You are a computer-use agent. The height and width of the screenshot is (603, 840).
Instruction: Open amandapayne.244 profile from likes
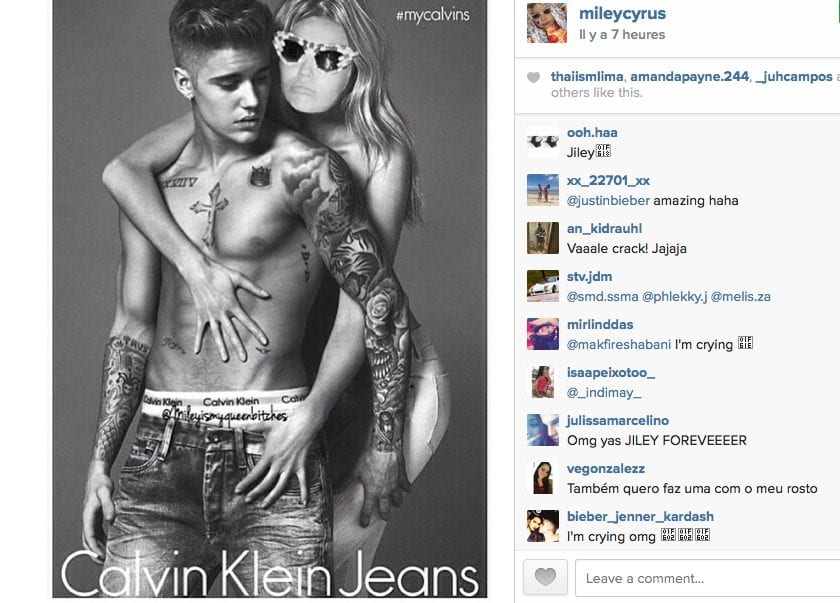tap(689, 77)
